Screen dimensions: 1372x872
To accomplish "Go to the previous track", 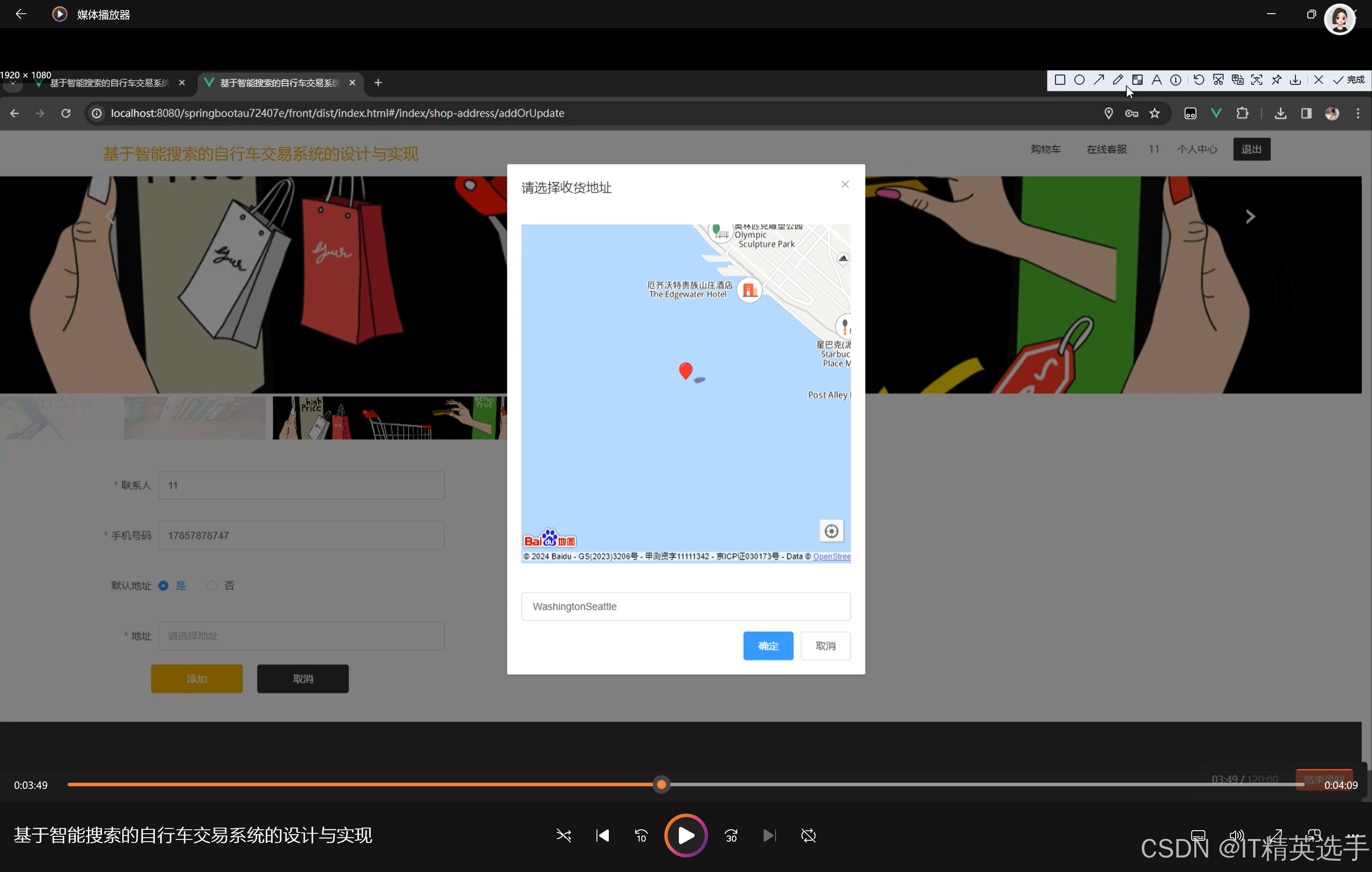I will (602, 836).
